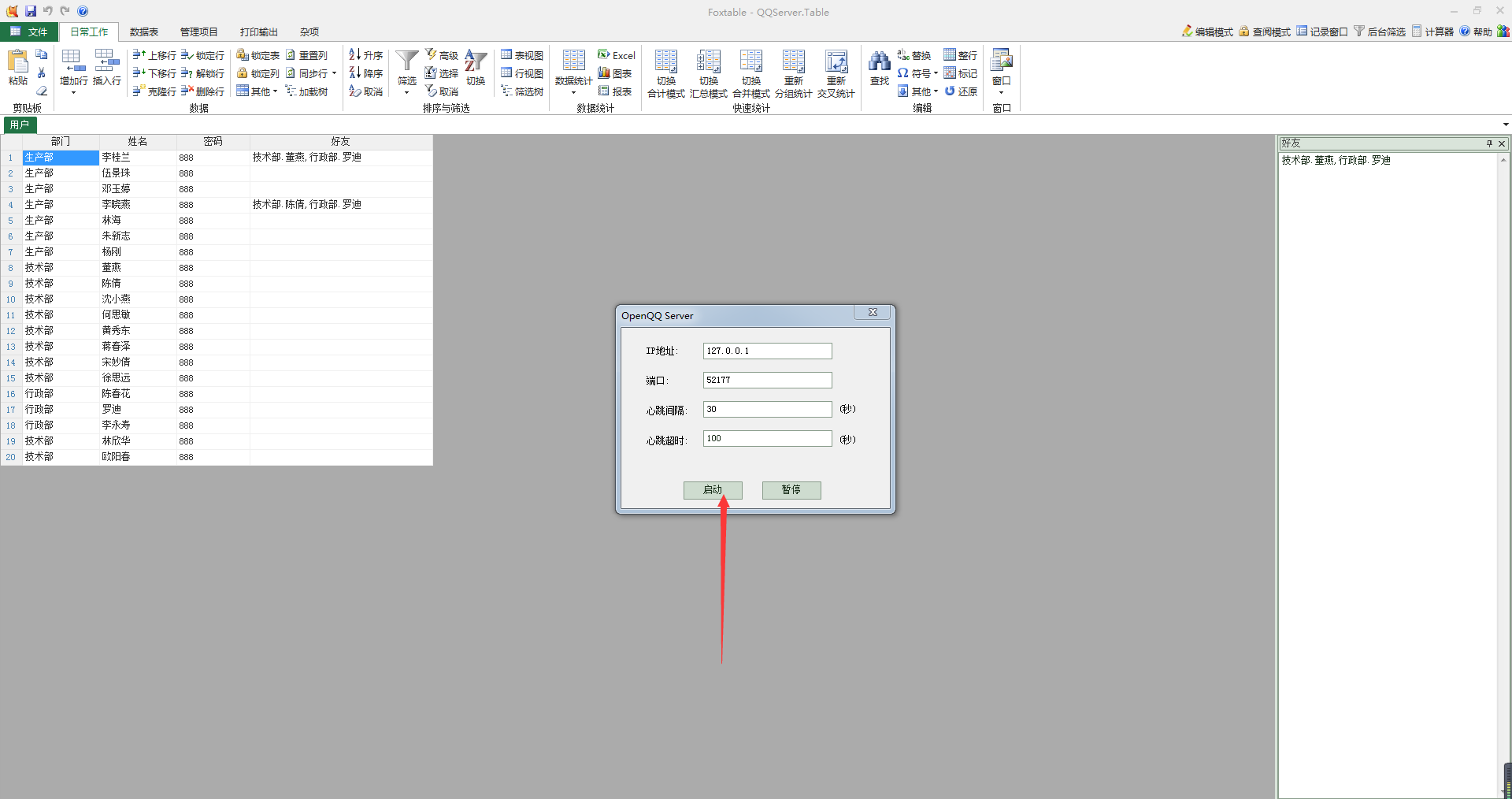Open the table tab list dropdown arrow
The image size is (1512, 799).
point(1506,124)
